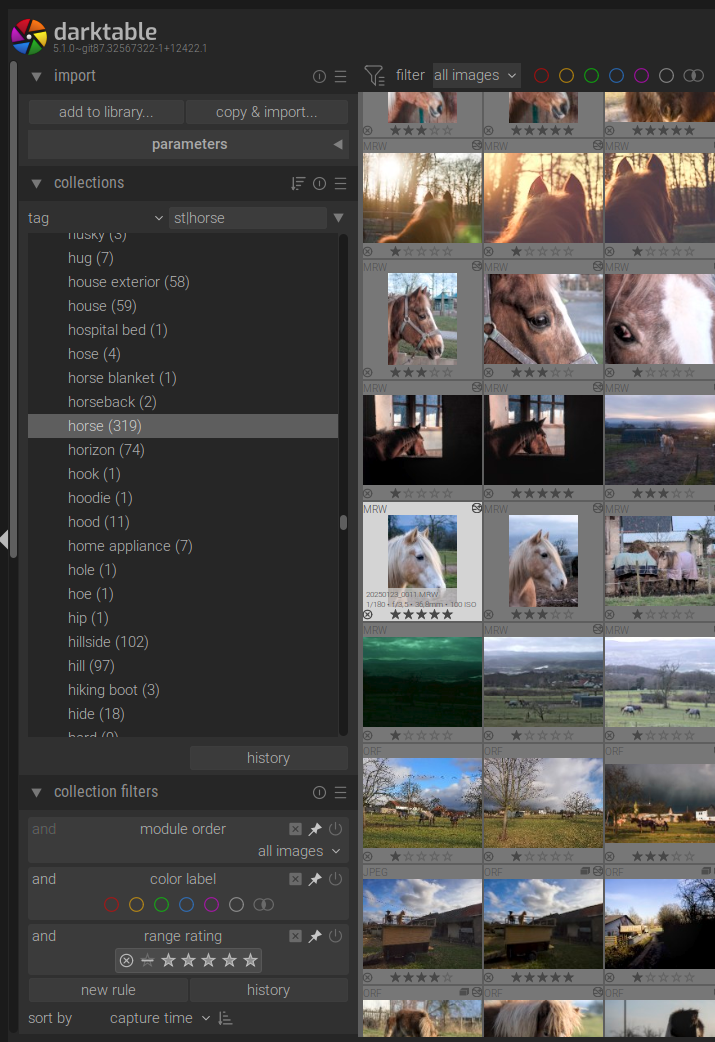This screenshot has width=715, height=1042.
Task: Toggle yellow color label in top filter bar
Action: [x=566, y=76]
